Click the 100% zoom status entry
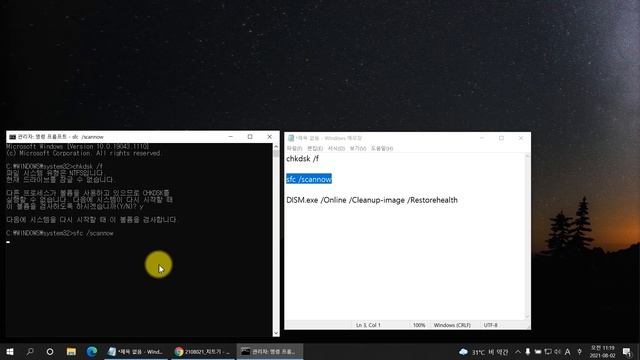Image resolution: width=640 pixels, height=360 pixels. [x=419, y=325]
